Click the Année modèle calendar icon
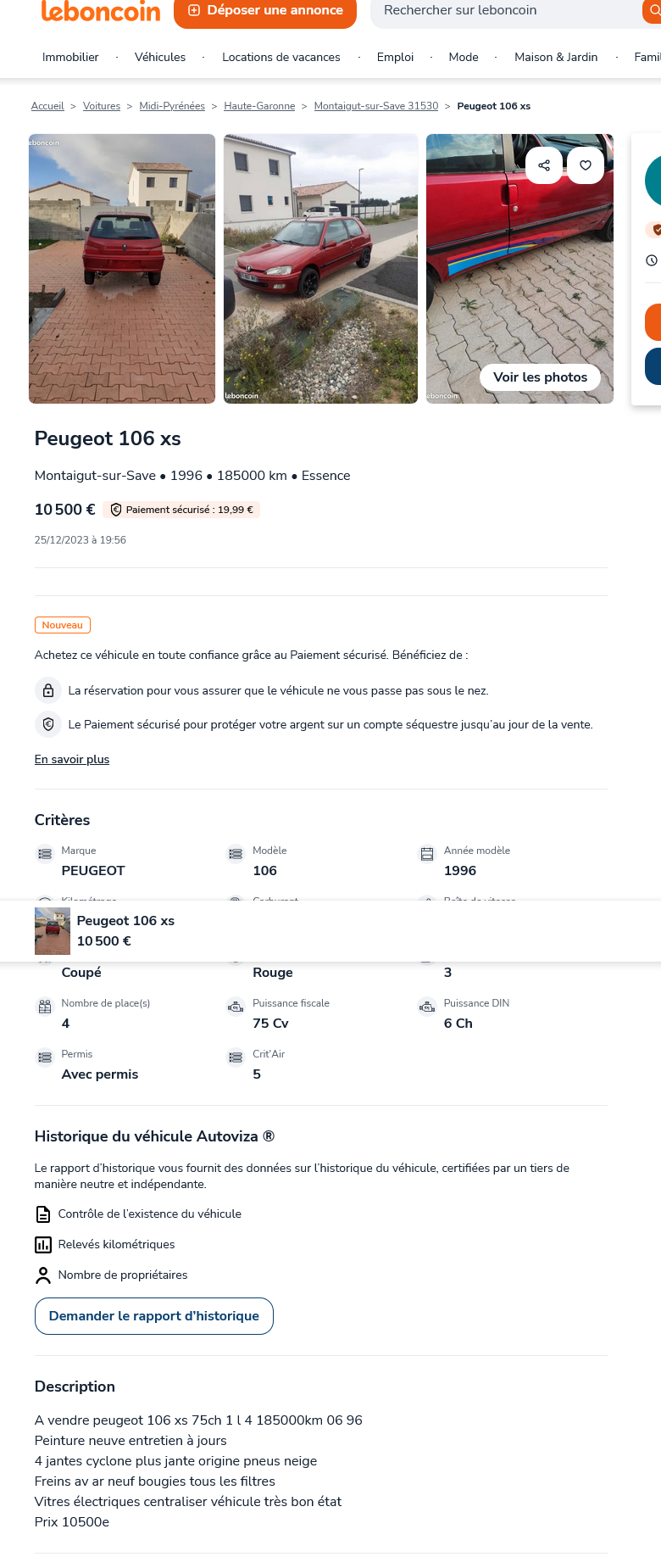Image resolution: width=661 pixels, height=1568 pixels. pos(427,854)
